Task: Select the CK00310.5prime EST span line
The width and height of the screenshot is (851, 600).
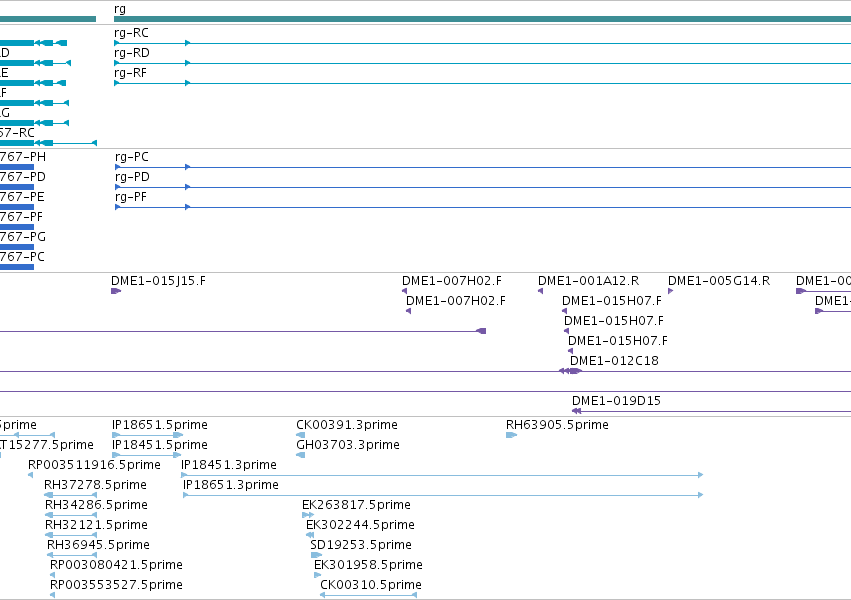Action: tap(369, 595)
